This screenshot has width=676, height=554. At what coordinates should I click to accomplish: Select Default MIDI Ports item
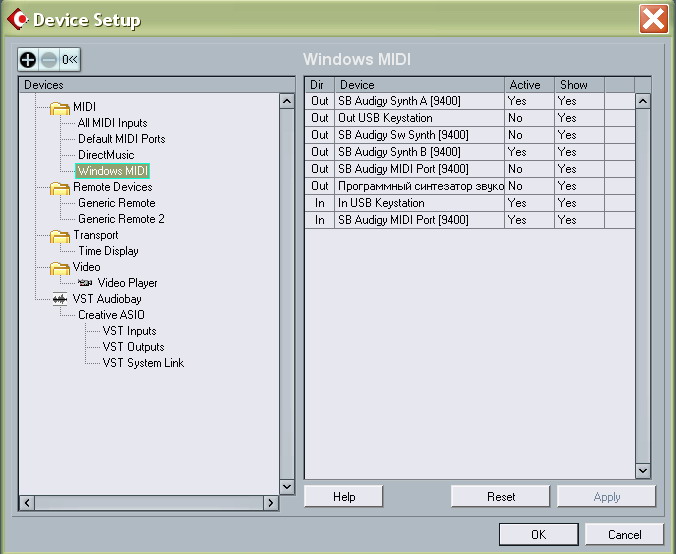[x=122, y=139]
